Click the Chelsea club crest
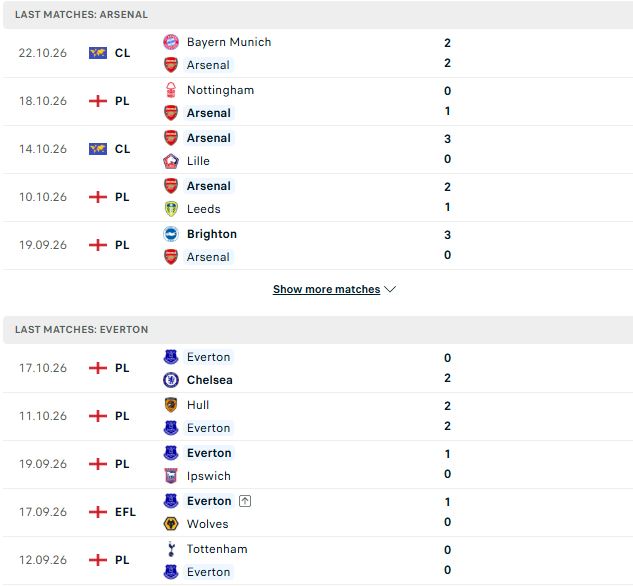Viewport: 633px width, 586px height. [x=171, y=380]
